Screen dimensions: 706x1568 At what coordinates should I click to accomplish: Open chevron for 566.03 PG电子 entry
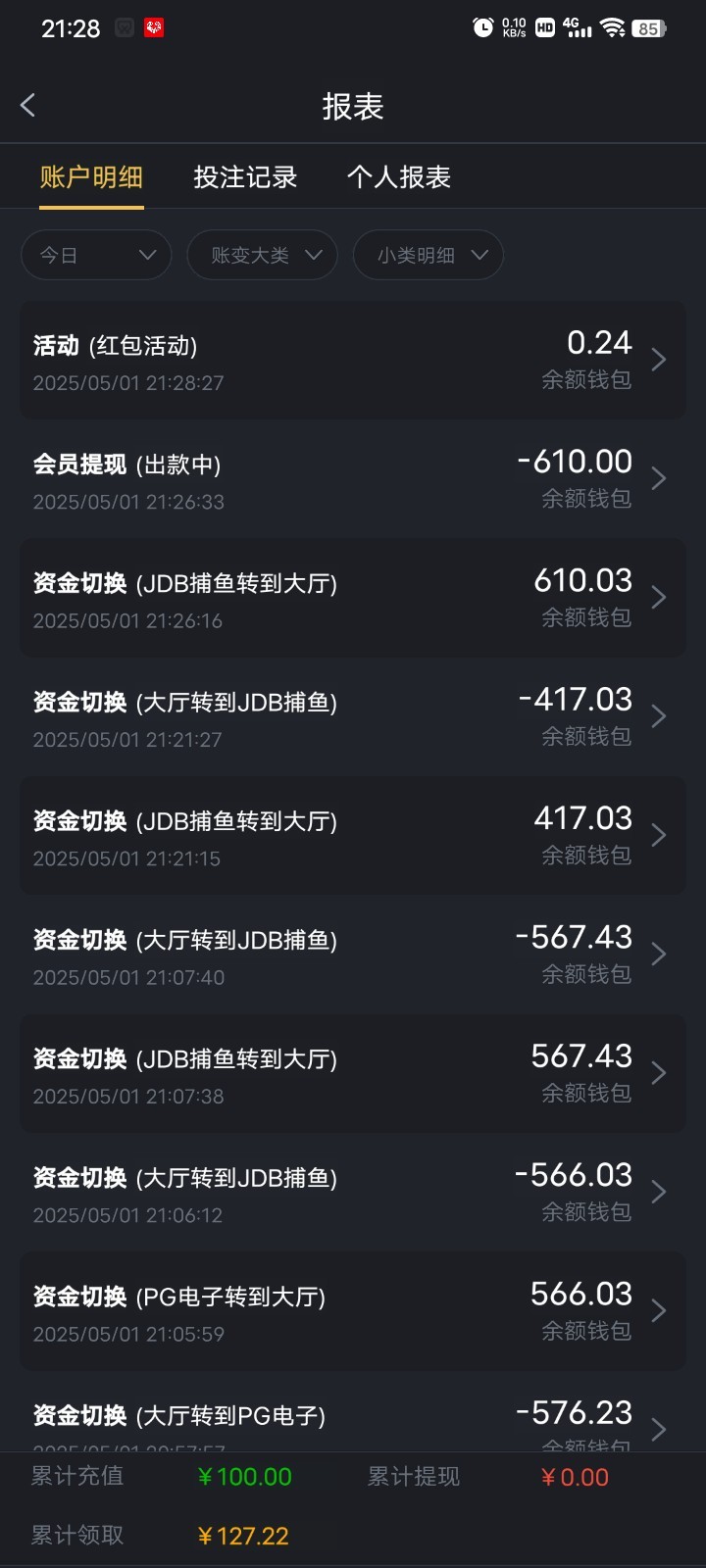[659, 1311]
